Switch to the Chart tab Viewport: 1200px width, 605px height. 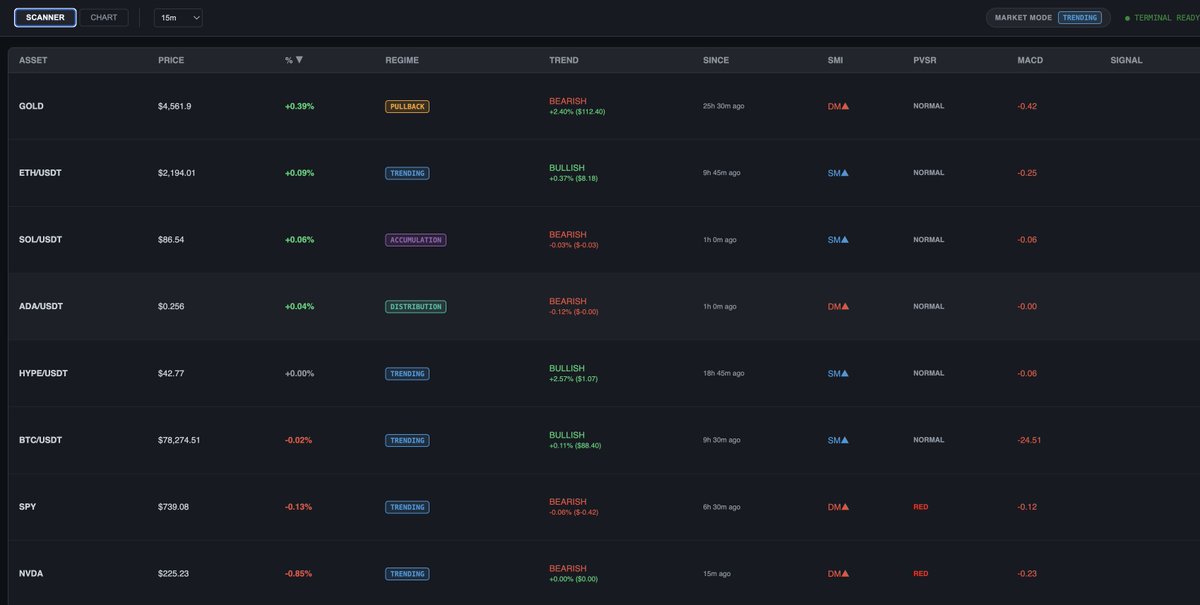pos(104,17)
